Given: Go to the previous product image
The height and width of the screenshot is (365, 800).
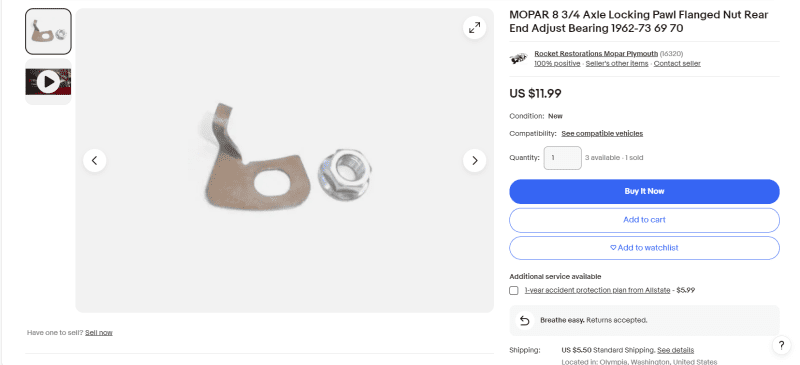Looking at the screenshot, I should 95,160.
